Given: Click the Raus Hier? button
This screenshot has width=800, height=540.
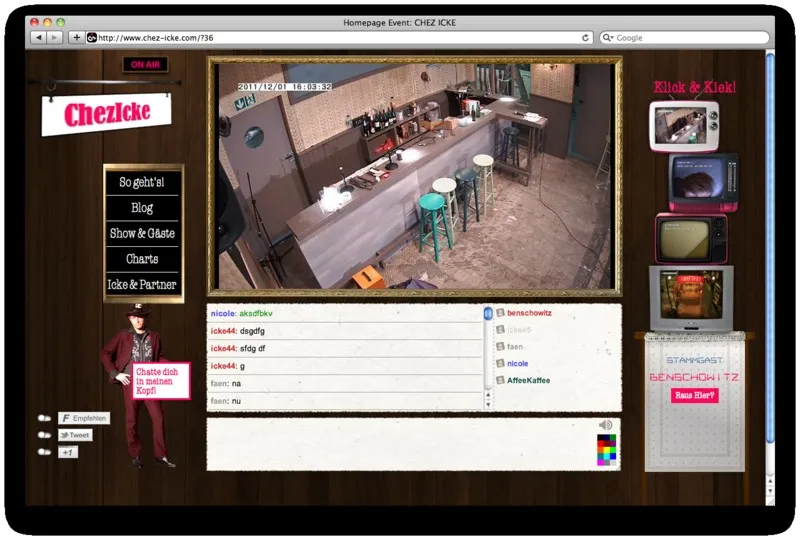Looking at the screenshot, I should pyautogui.click(x=694, y=395).
